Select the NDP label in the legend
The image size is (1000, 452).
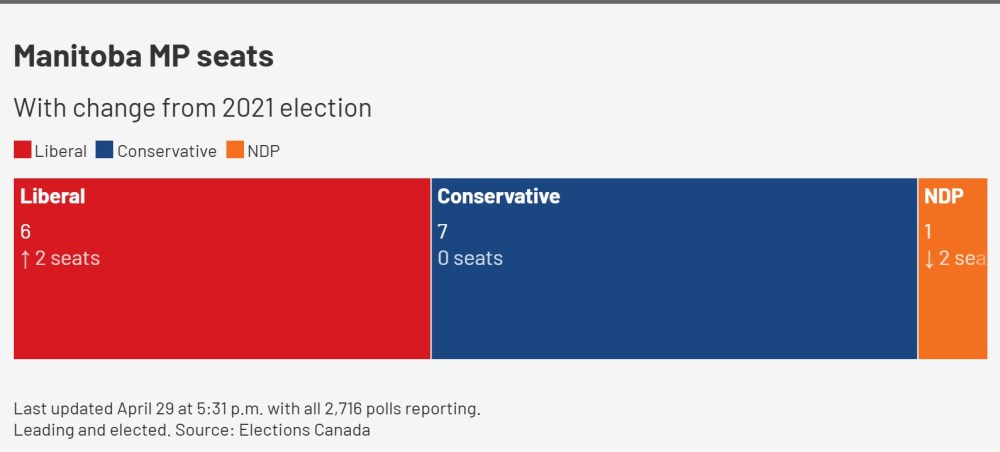tap(264, 152)
